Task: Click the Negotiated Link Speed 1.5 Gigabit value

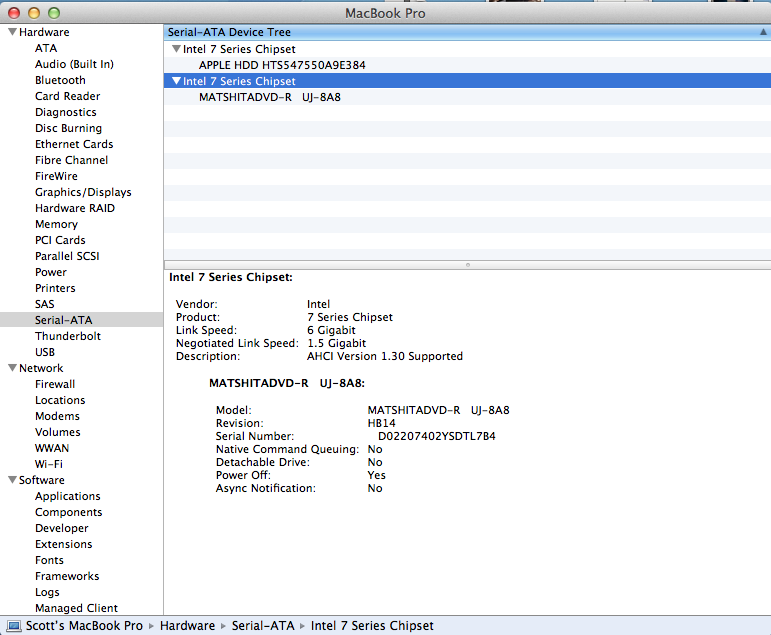Action: (337, 343)
